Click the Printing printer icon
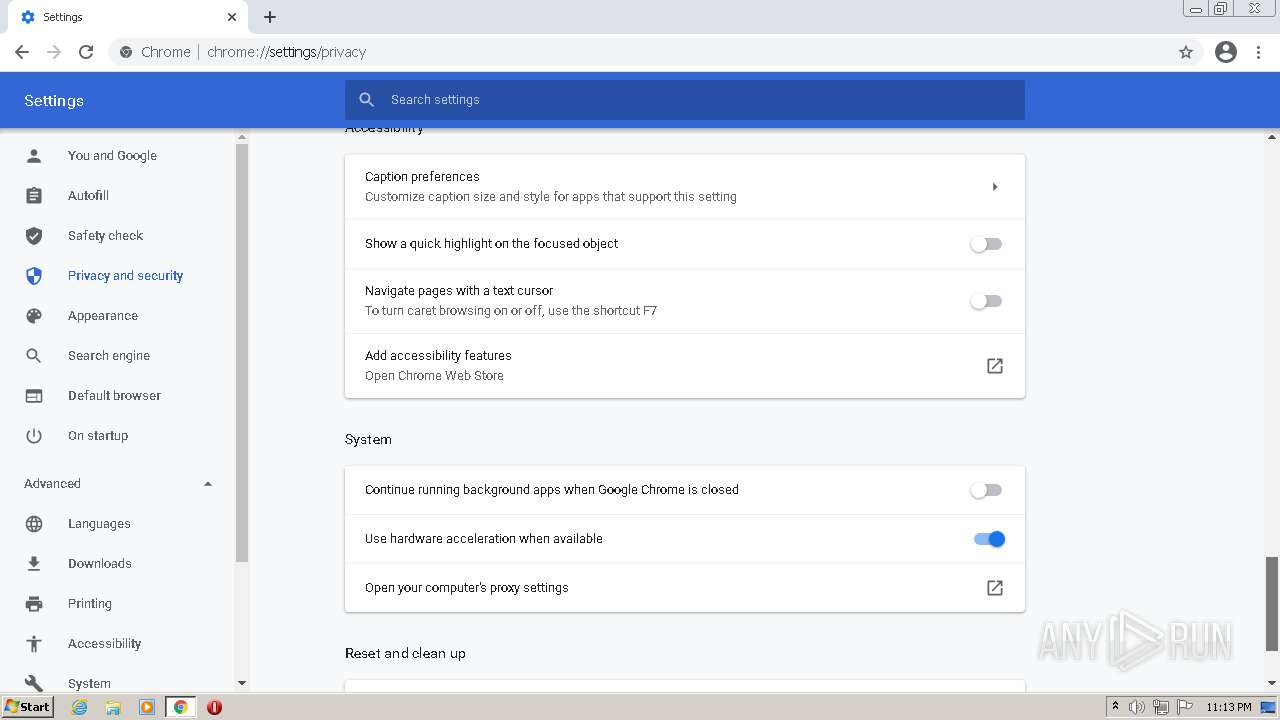Screen dimensions: 1280x720 (34, 604)
